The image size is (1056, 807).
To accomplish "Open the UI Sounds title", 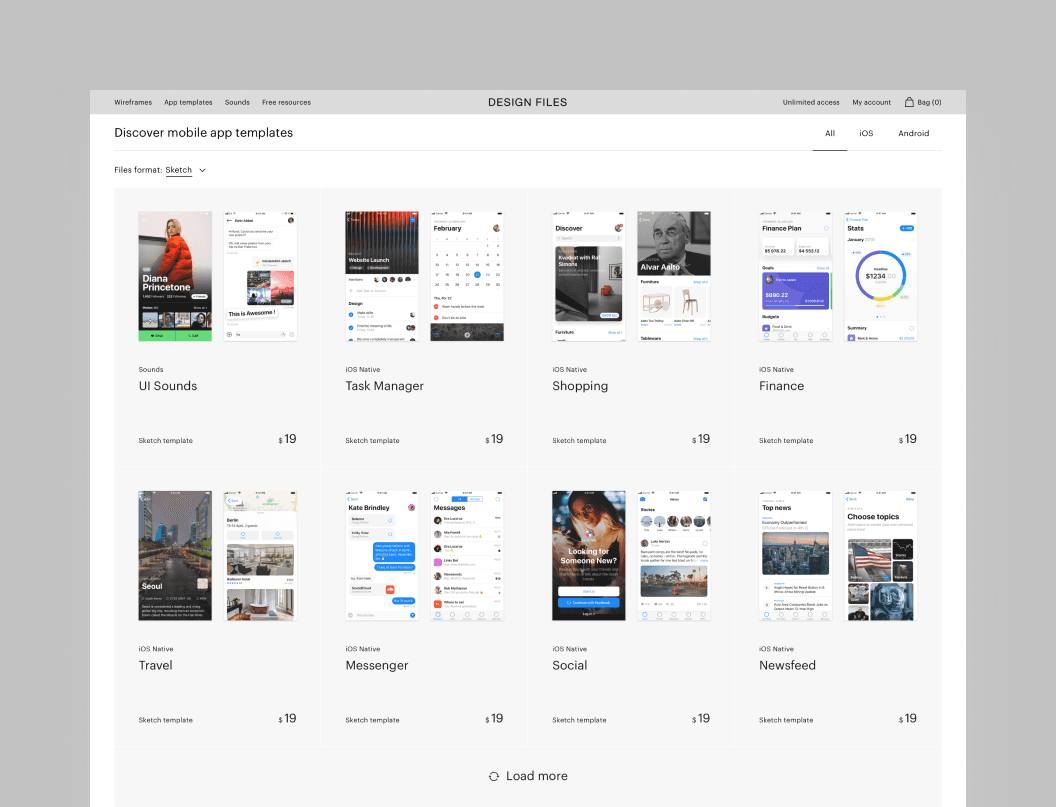I will 168,386.
